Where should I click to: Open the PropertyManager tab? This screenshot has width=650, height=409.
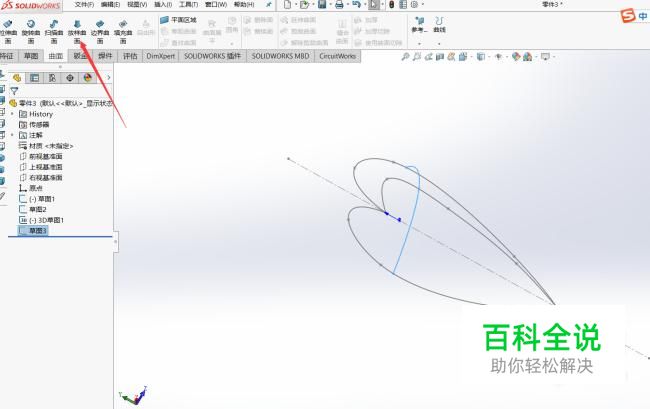[34, 77]
